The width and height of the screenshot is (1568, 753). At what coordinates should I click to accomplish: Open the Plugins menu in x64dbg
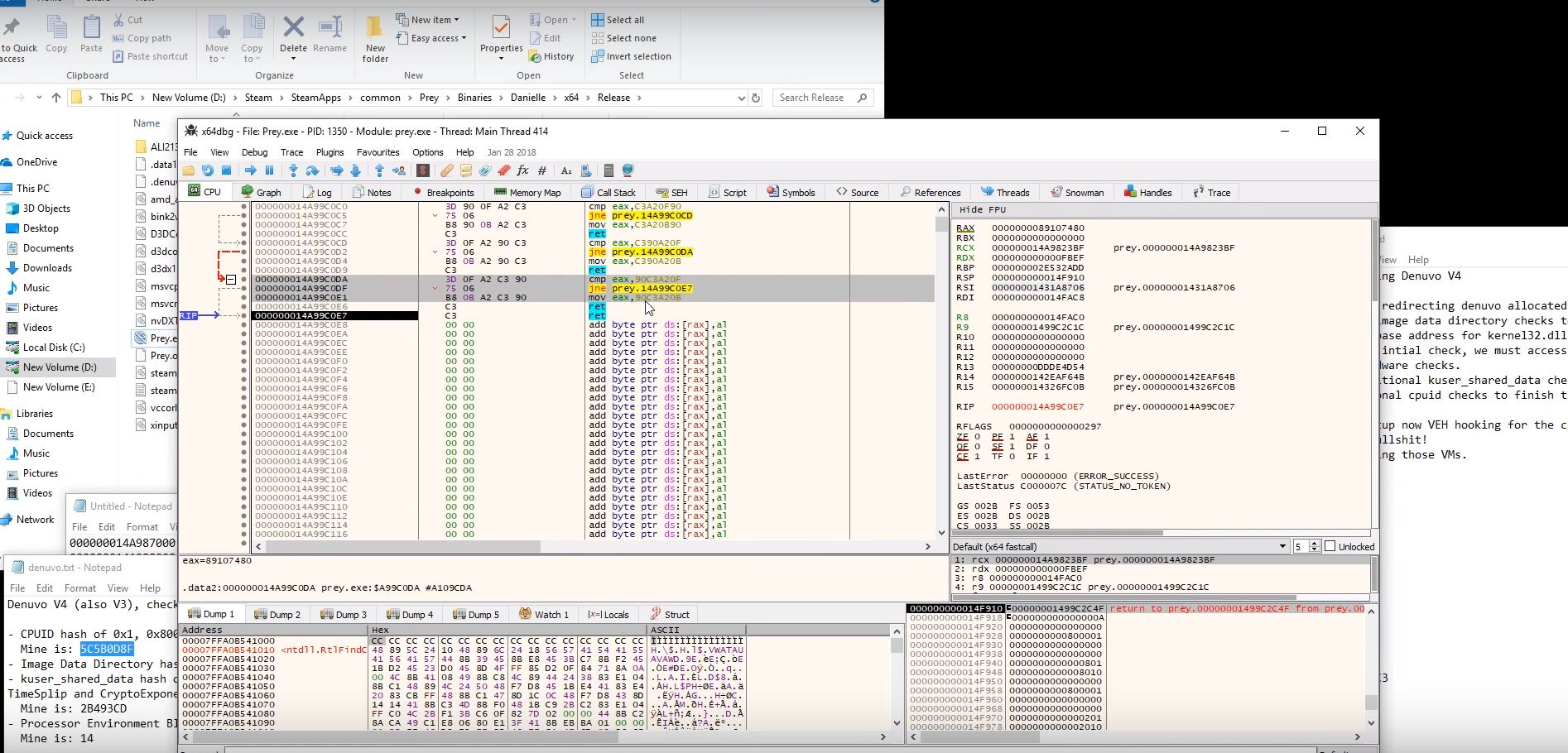point(329,152)
